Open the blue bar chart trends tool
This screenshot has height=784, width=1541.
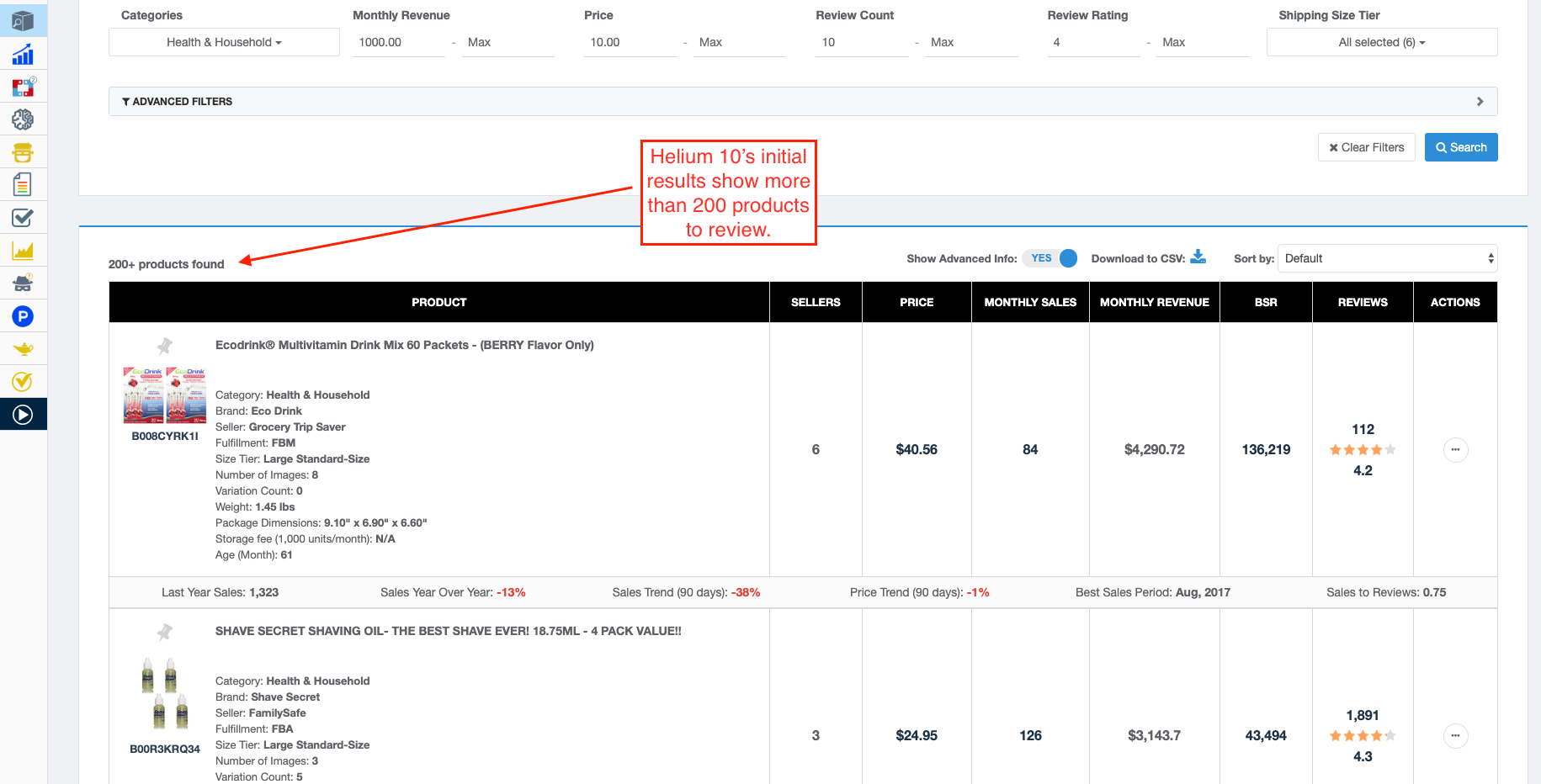coord(23,55)
